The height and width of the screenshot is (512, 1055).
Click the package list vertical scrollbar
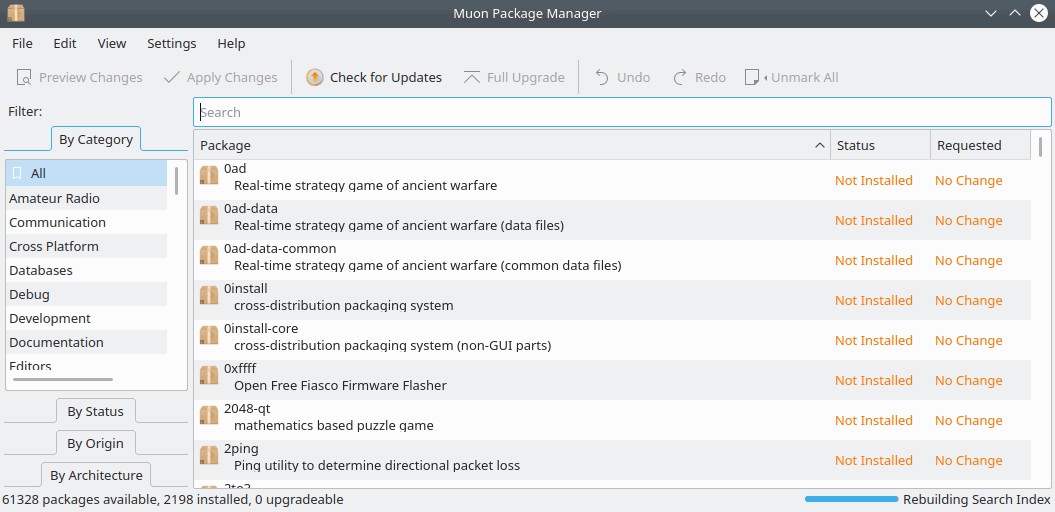point(1040,147)
